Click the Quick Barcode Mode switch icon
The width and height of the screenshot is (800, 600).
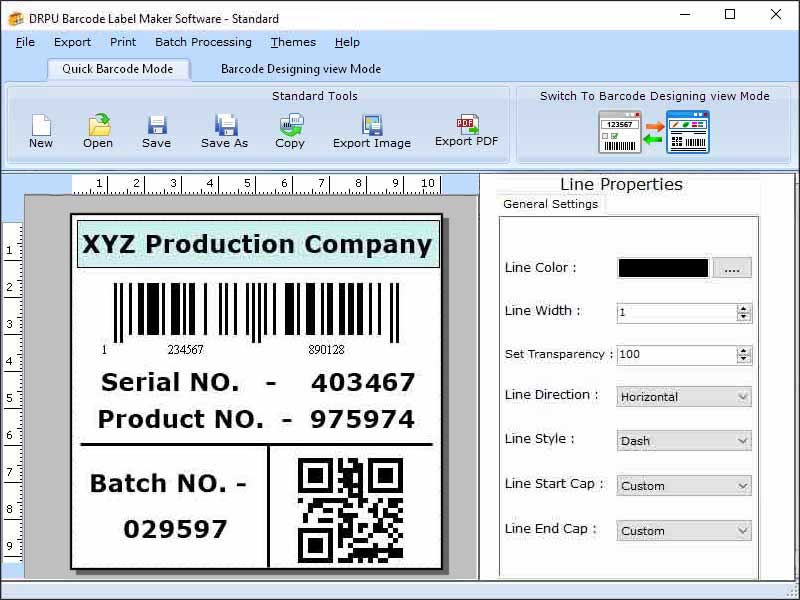pyautogui.click(x=620, y=133)
